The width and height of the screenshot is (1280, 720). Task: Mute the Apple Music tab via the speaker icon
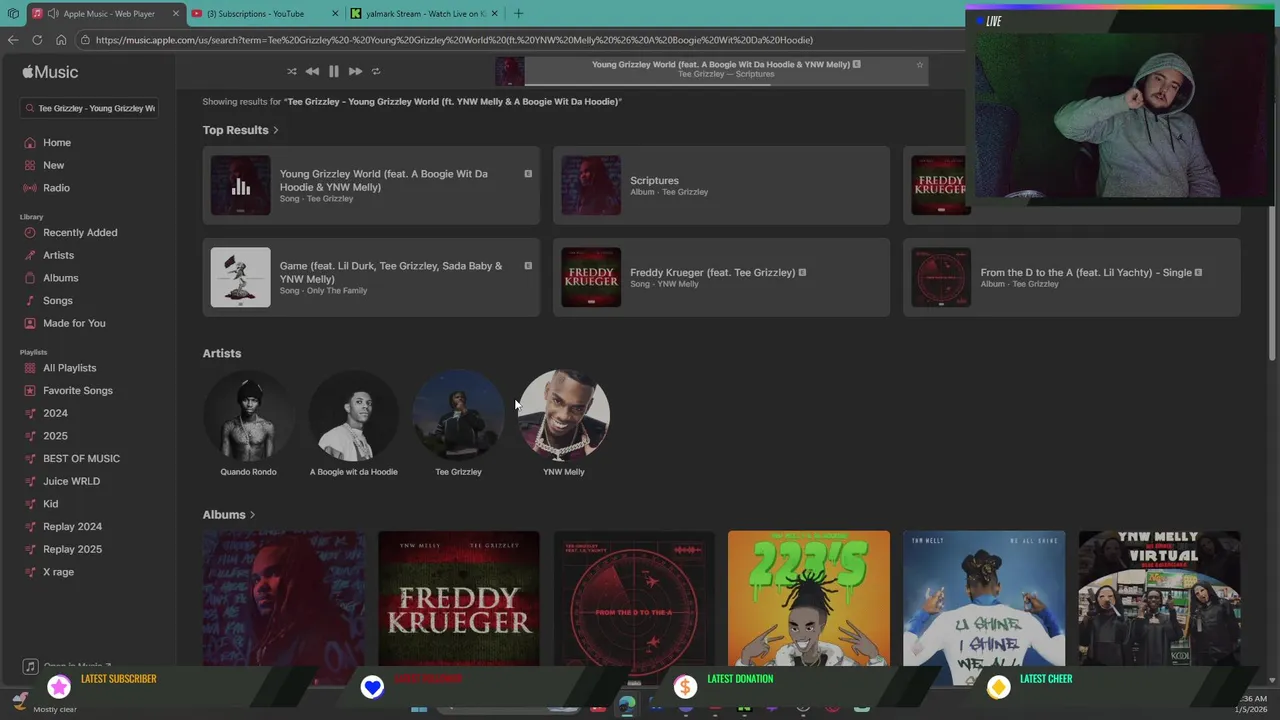tap(52, 14)
